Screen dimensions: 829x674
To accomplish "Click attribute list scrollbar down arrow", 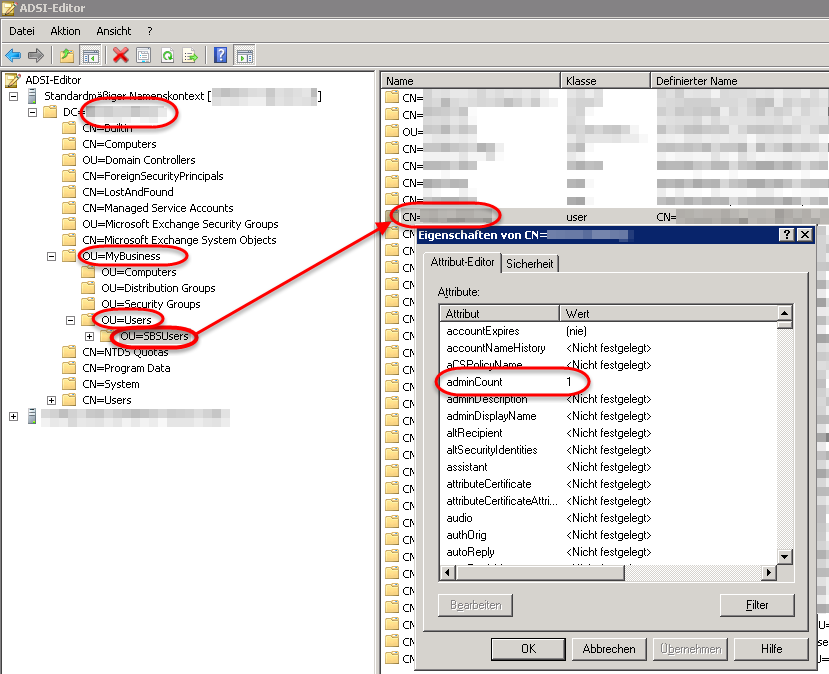I will [x=785, y=557].
